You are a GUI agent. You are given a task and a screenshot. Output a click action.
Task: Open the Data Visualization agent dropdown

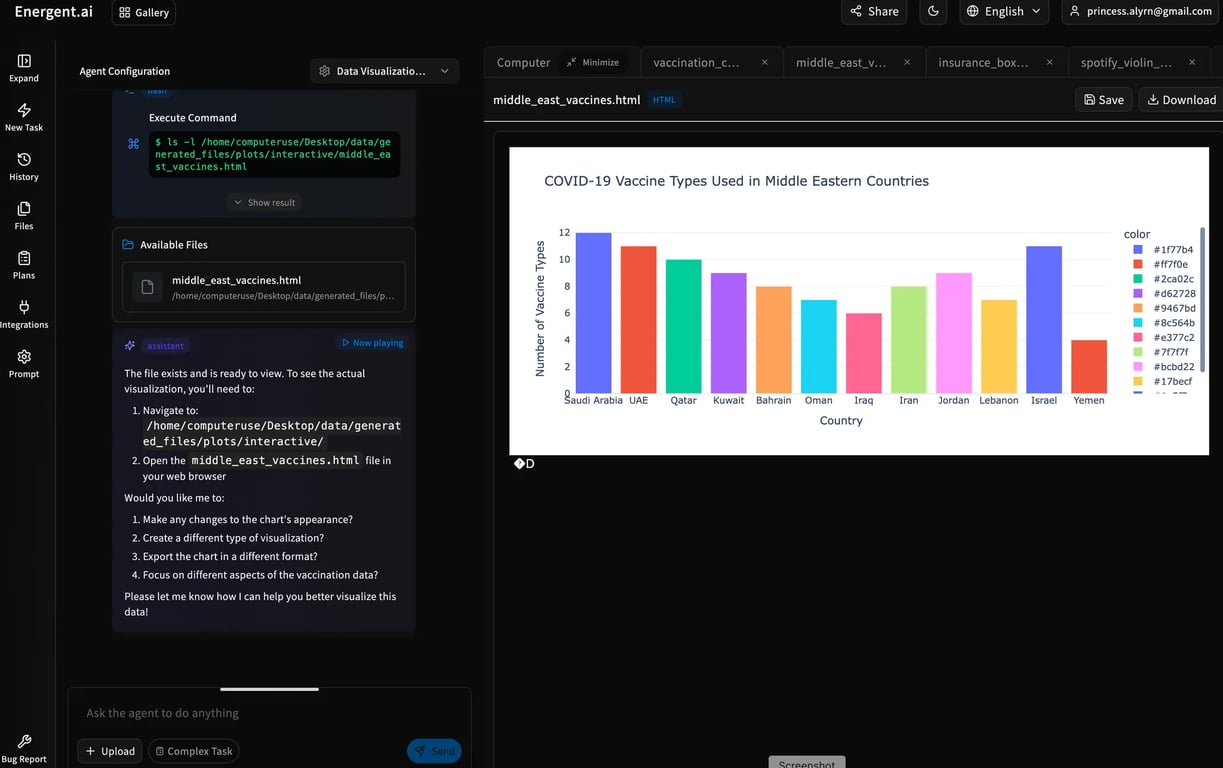tap(385, 71)
